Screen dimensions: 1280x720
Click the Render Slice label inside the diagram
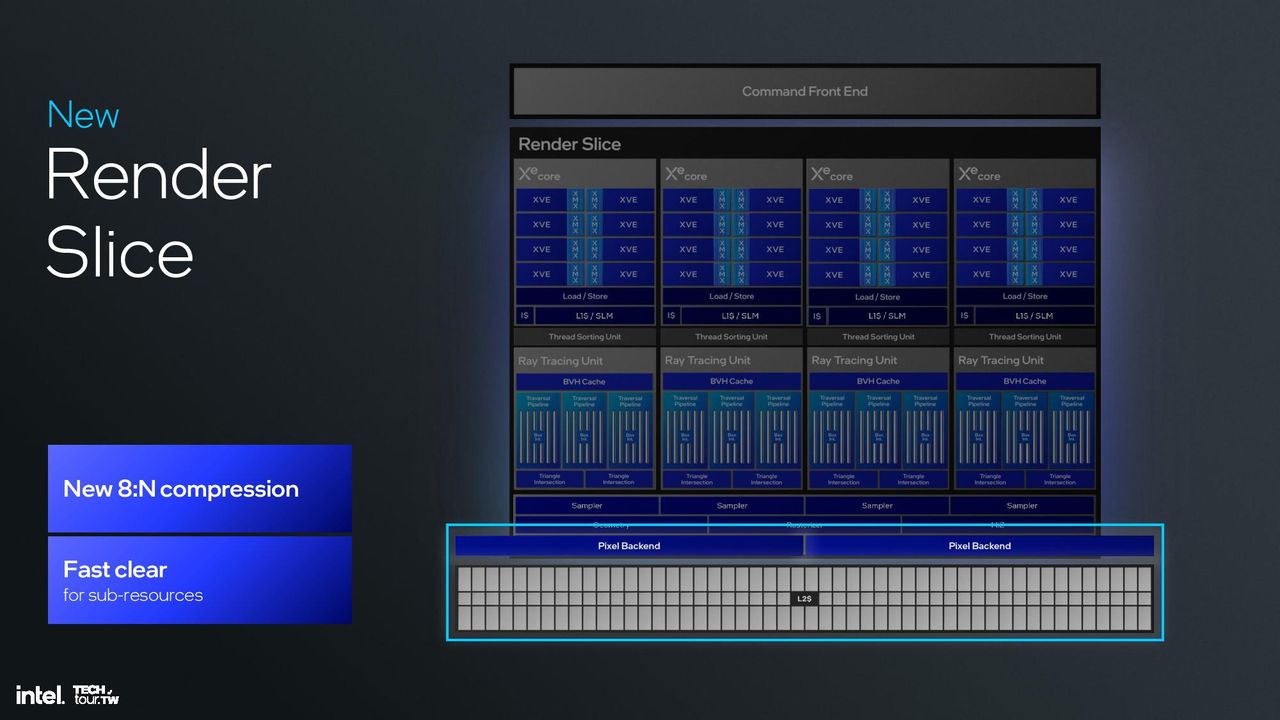(x=569, y=144)
